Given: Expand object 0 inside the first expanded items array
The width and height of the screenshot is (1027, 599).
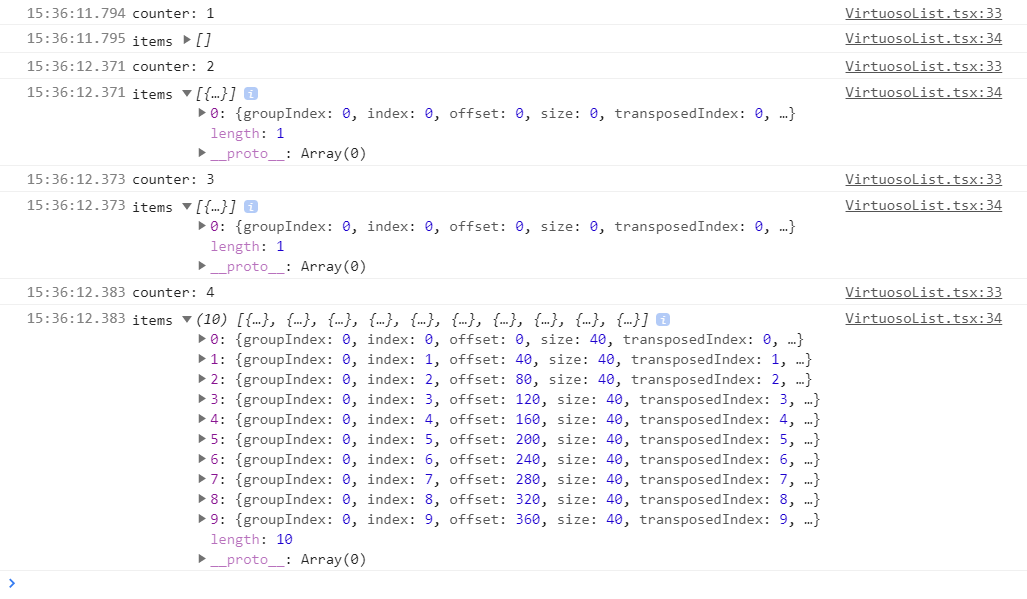Looking at the screenshot, I should click(x=202, y=113).
